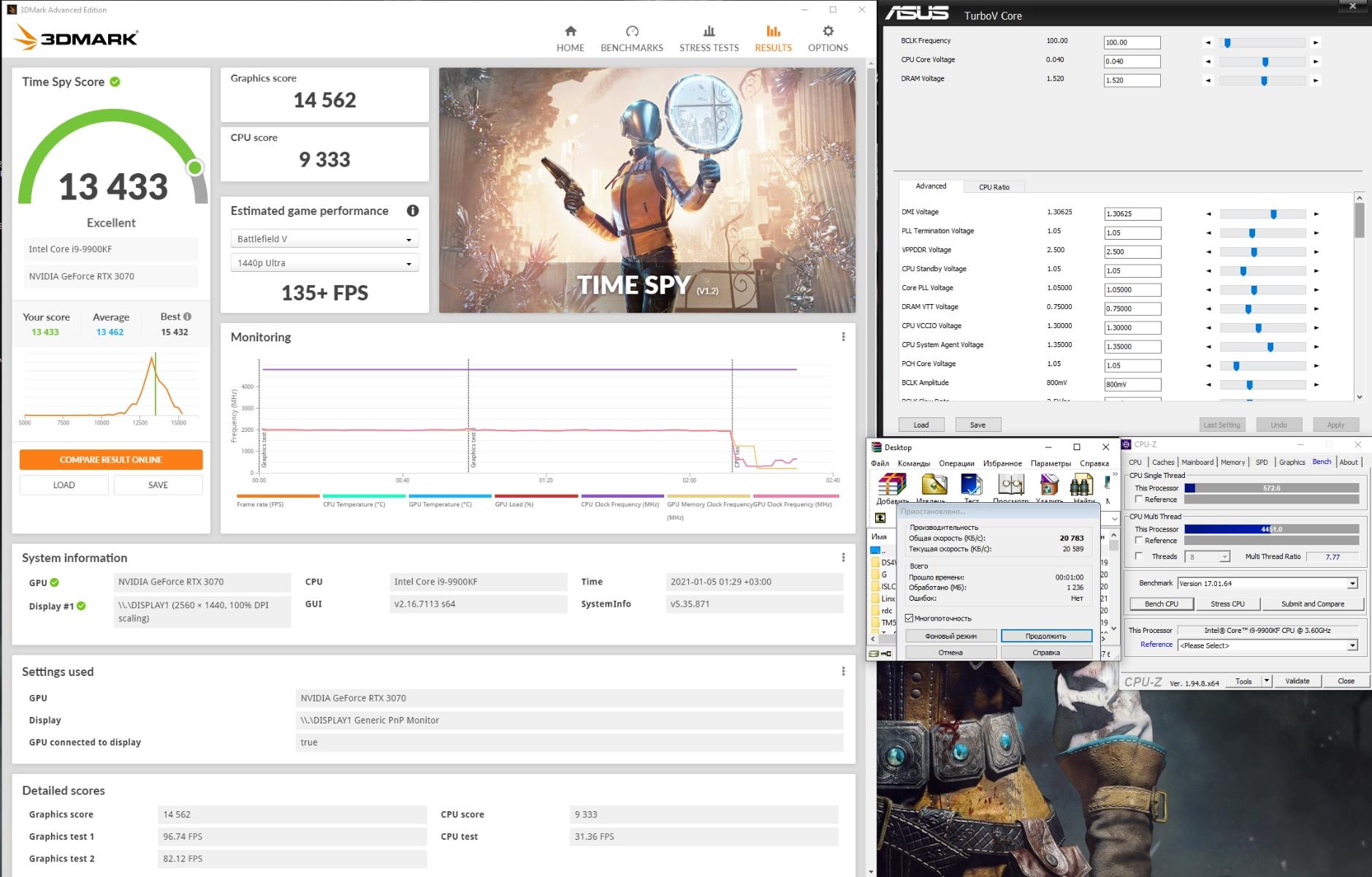Open the Please Select reference processor dropdown

pos(1352,645)
